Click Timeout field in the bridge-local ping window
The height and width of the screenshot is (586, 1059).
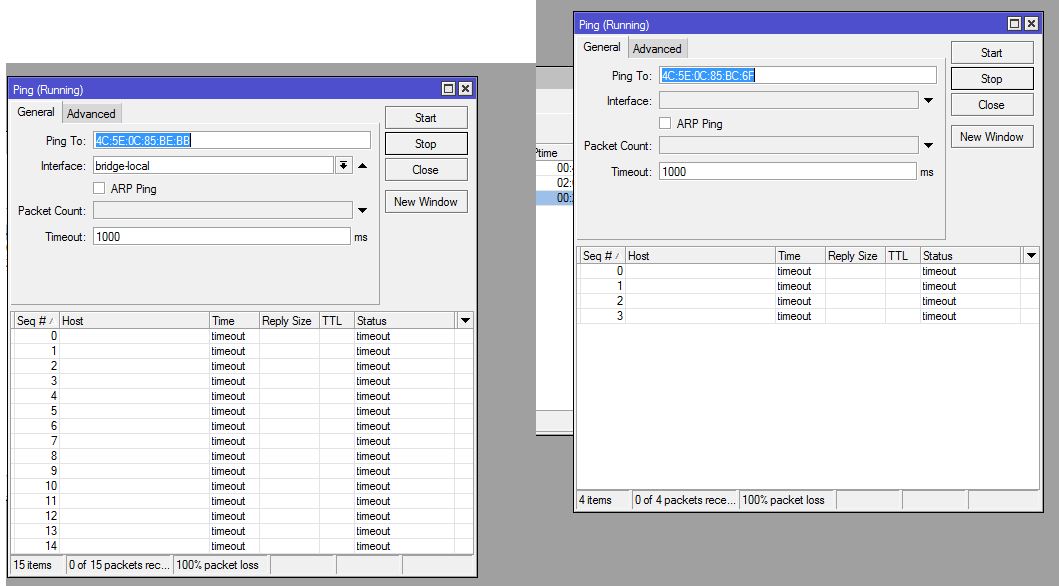[x=222, y=237]
